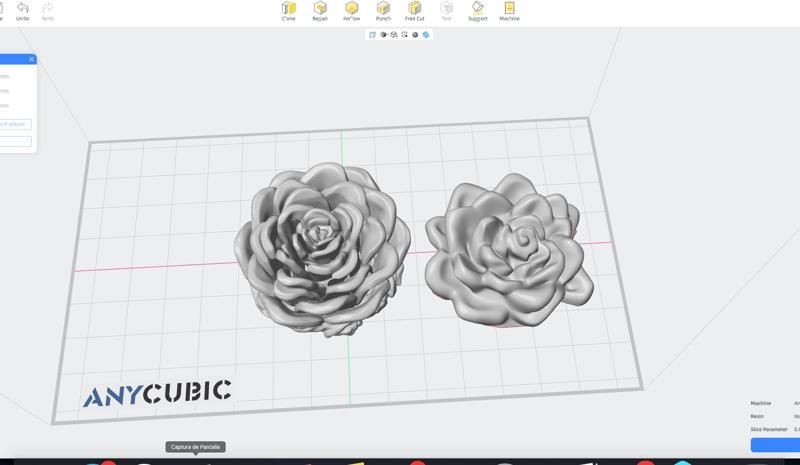This screenshot has width=800, height=465.
Task: Select the smooth rose model on the right
Action: [x=509, y=250]
